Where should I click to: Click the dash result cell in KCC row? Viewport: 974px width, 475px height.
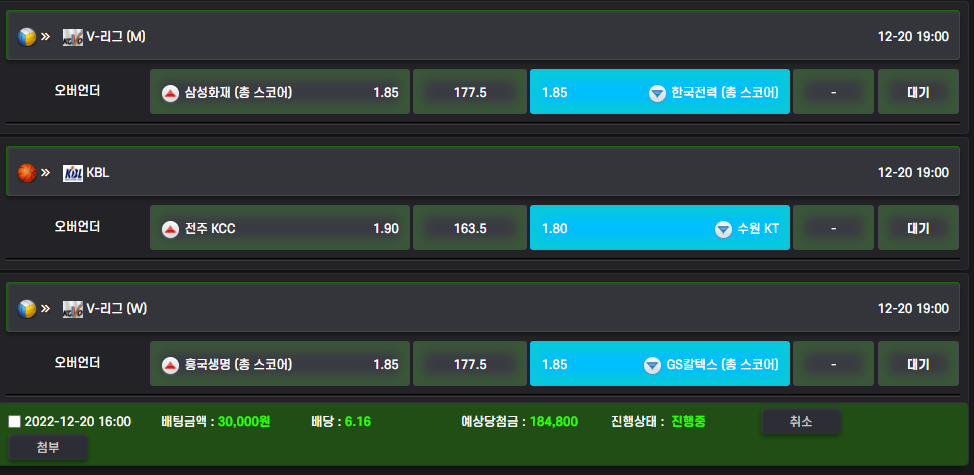tap(834, 227)
